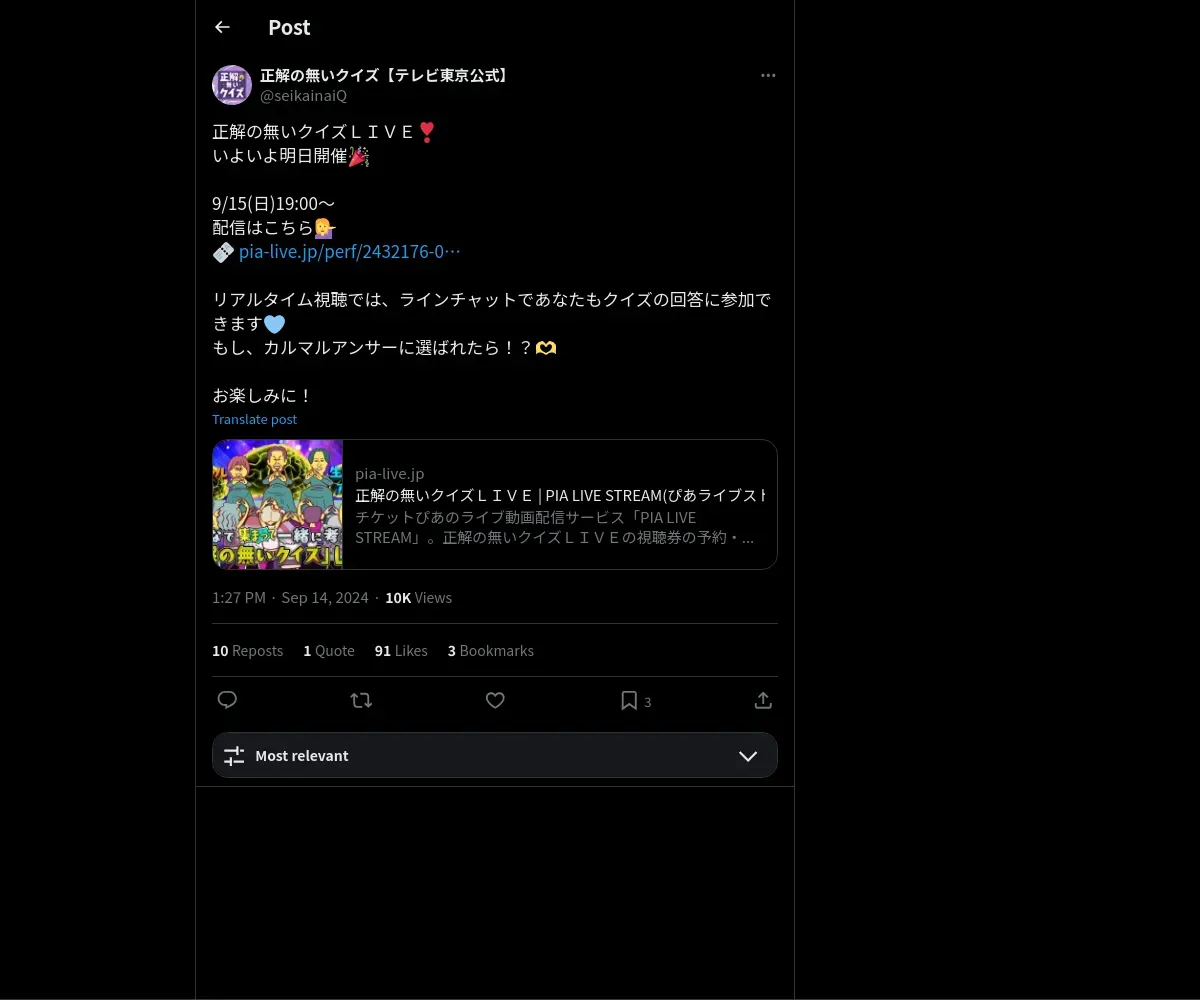This screenshot has width=1200, height=1000.
Task: Click the link preview card thumbnail image
Action: pyautogui.click(x=278, y=505)
